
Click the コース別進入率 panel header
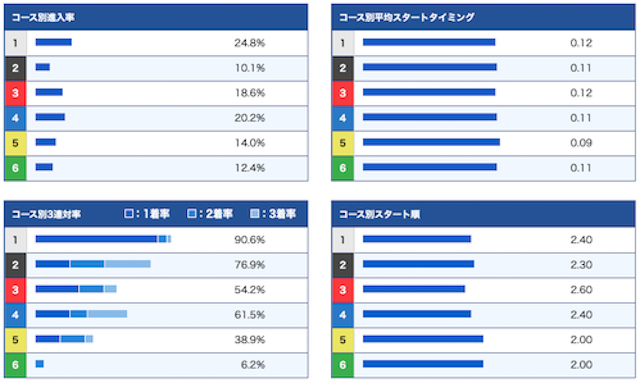pos(156,17)
